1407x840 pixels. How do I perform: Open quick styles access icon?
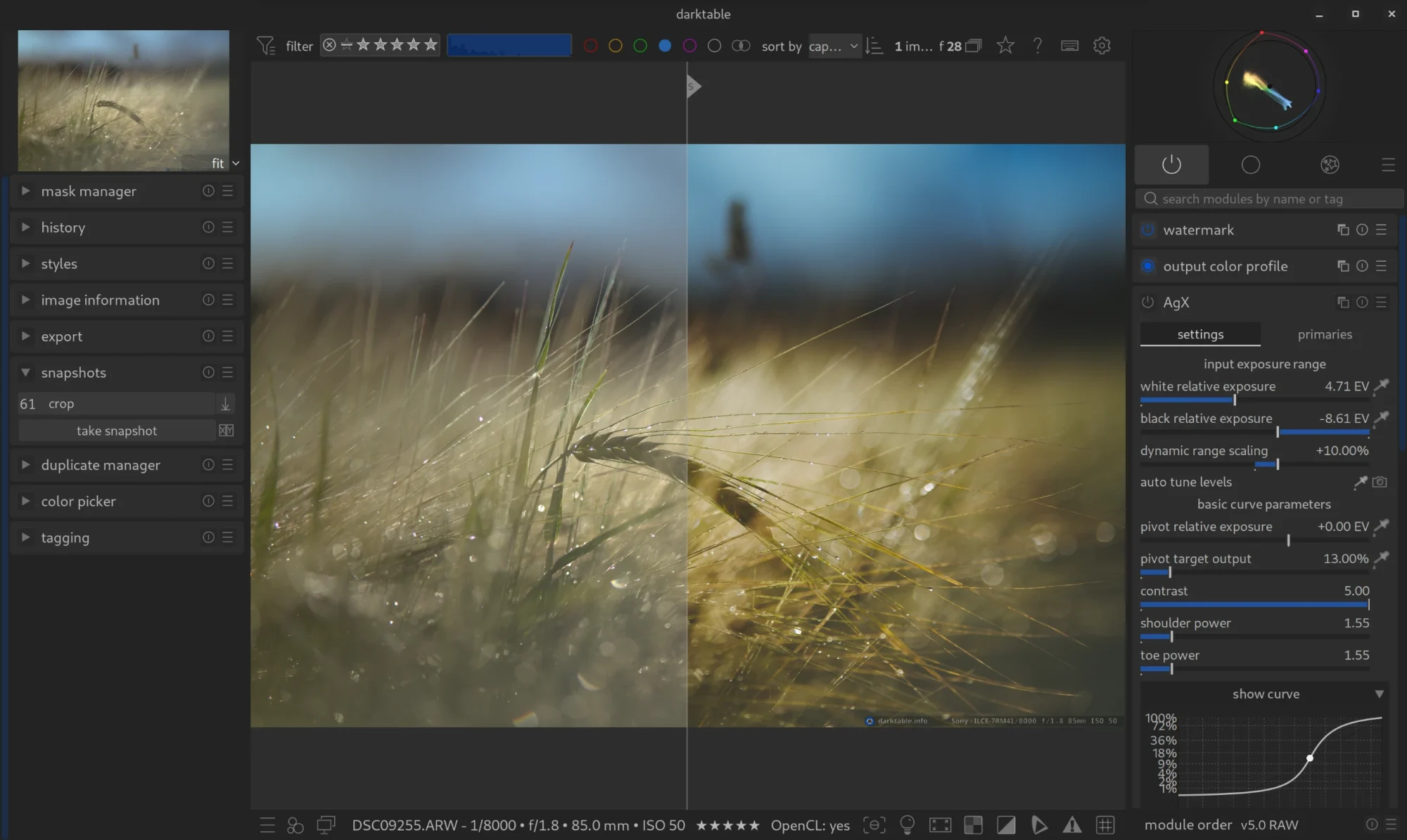pos(295,825)
